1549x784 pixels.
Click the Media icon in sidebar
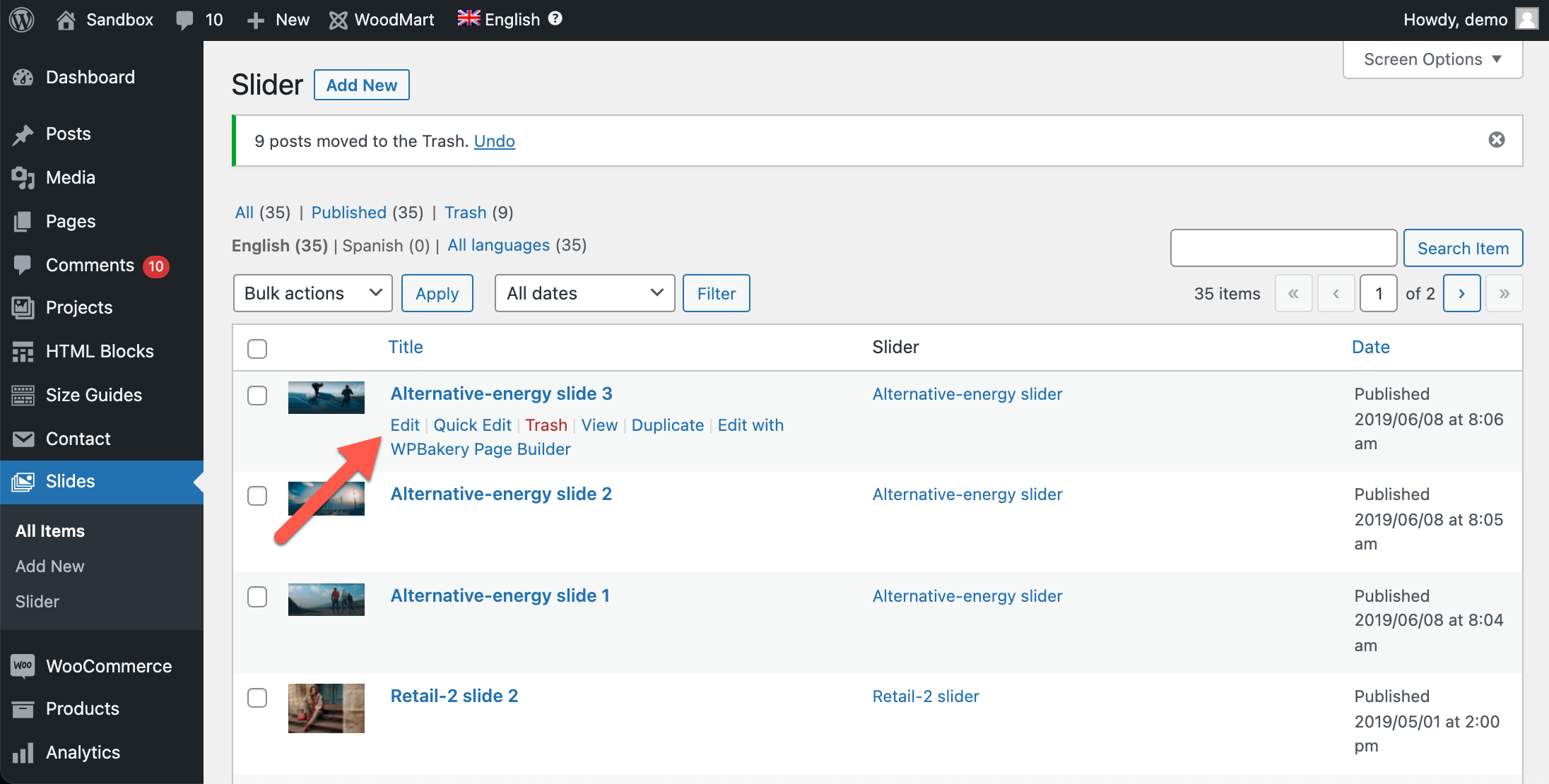(23, 178)
